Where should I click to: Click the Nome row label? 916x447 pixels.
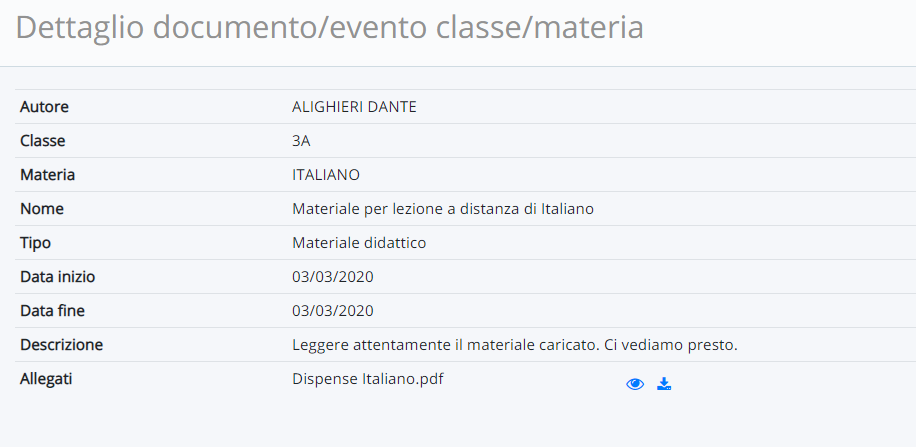42,209
